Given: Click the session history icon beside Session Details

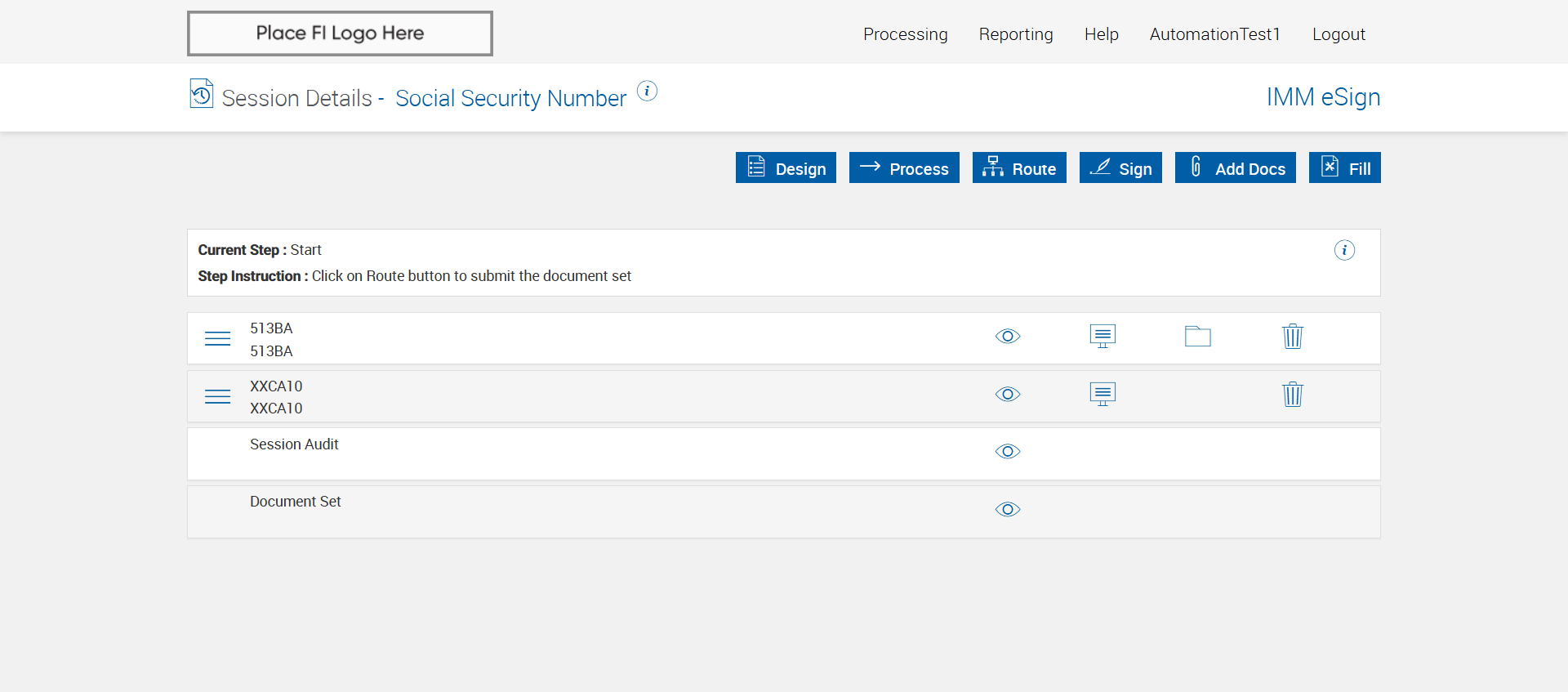Looking at the screenshot, I should tap(201, 94).
